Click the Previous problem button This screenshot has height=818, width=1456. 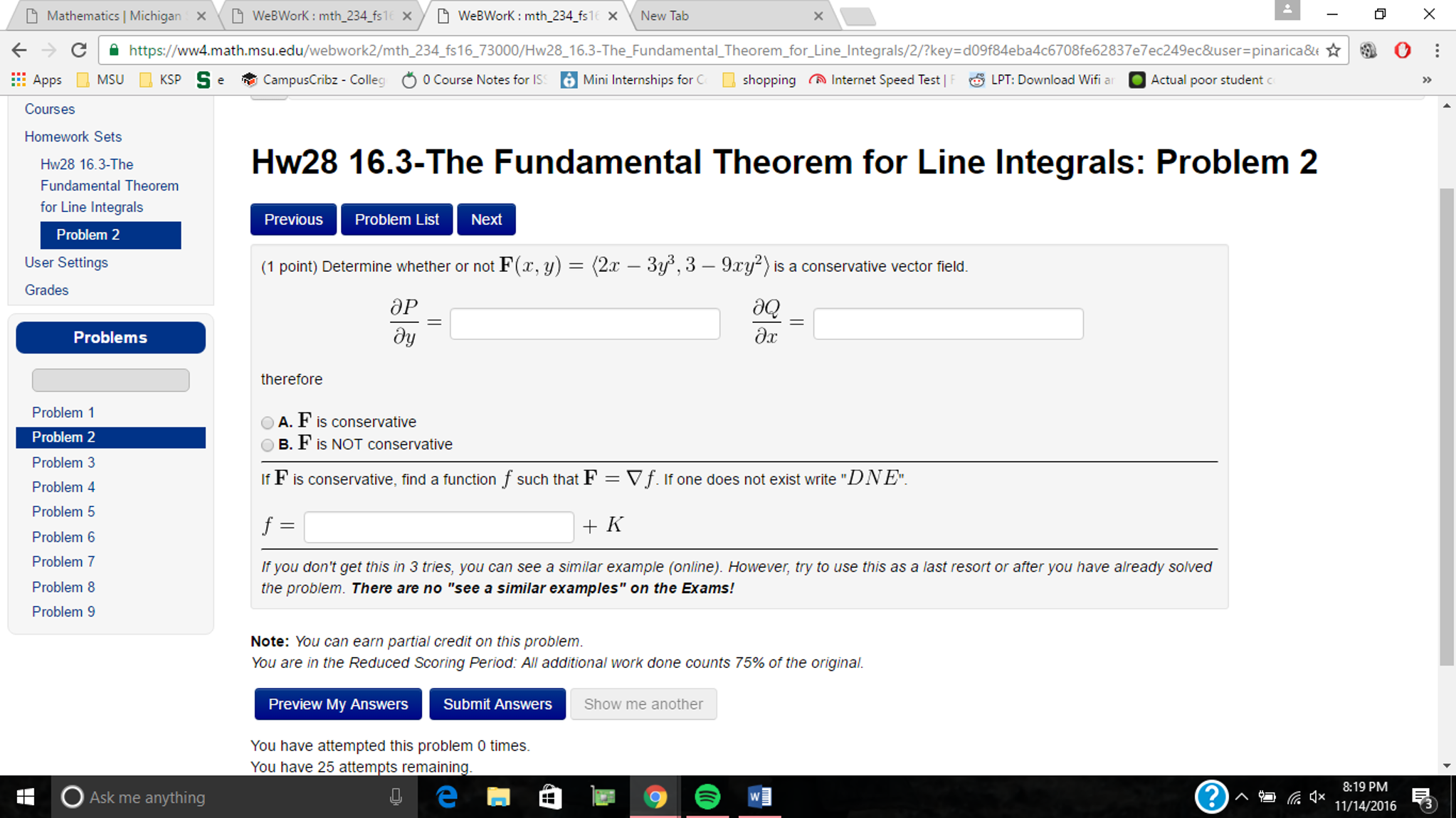point(294,219)
